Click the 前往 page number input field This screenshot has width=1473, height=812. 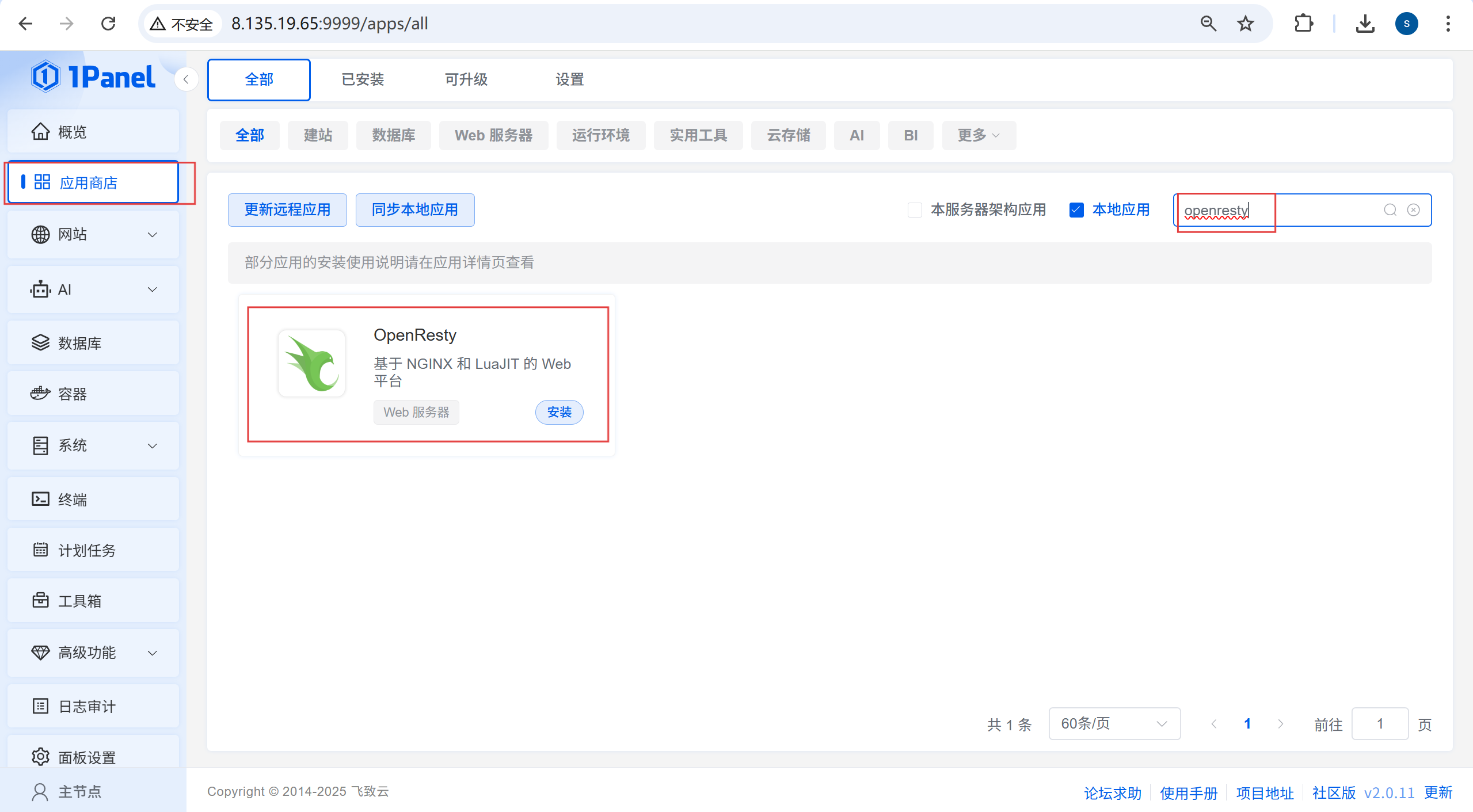tap(1379, 723)
